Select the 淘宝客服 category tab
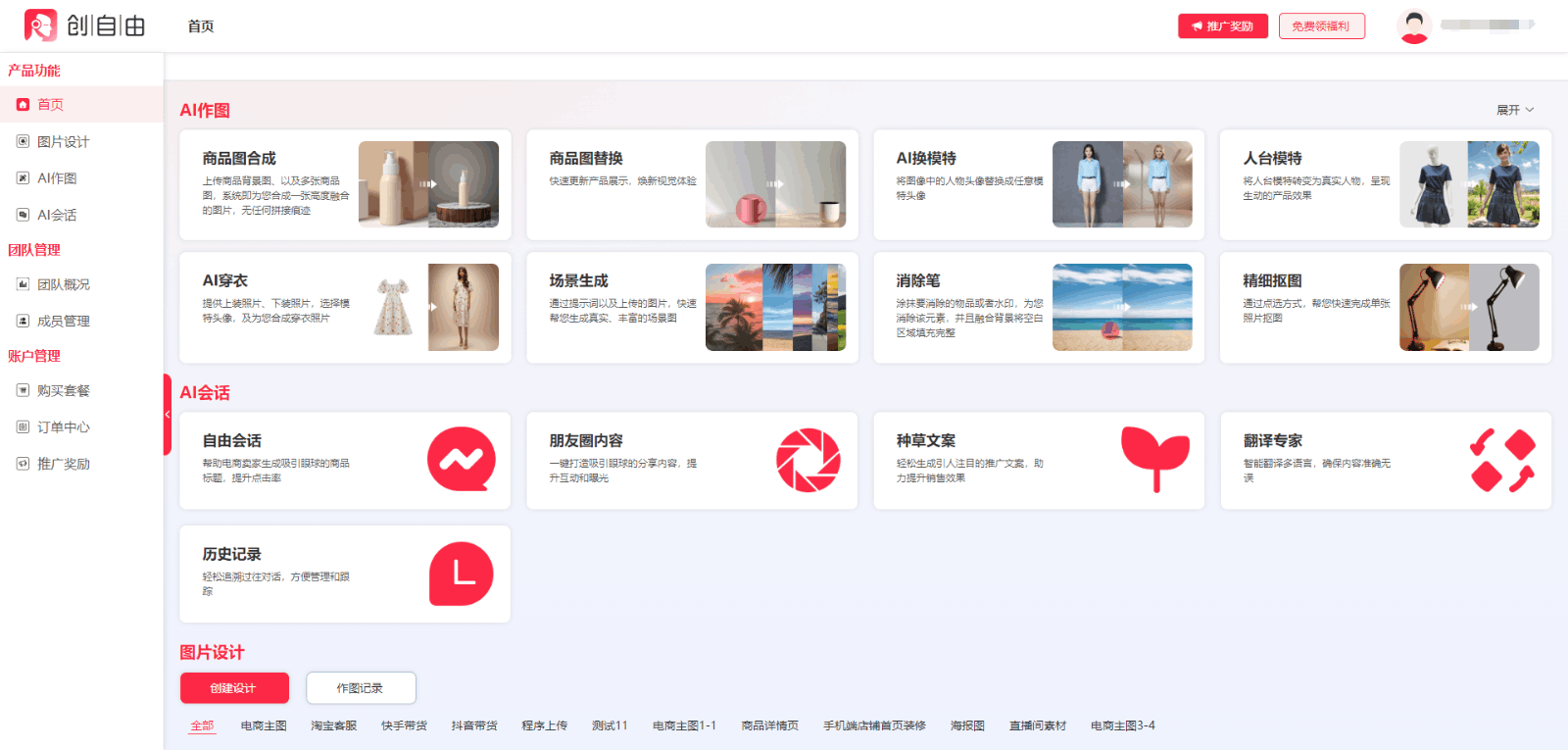 pyautogui.click(x=334, y=725)
